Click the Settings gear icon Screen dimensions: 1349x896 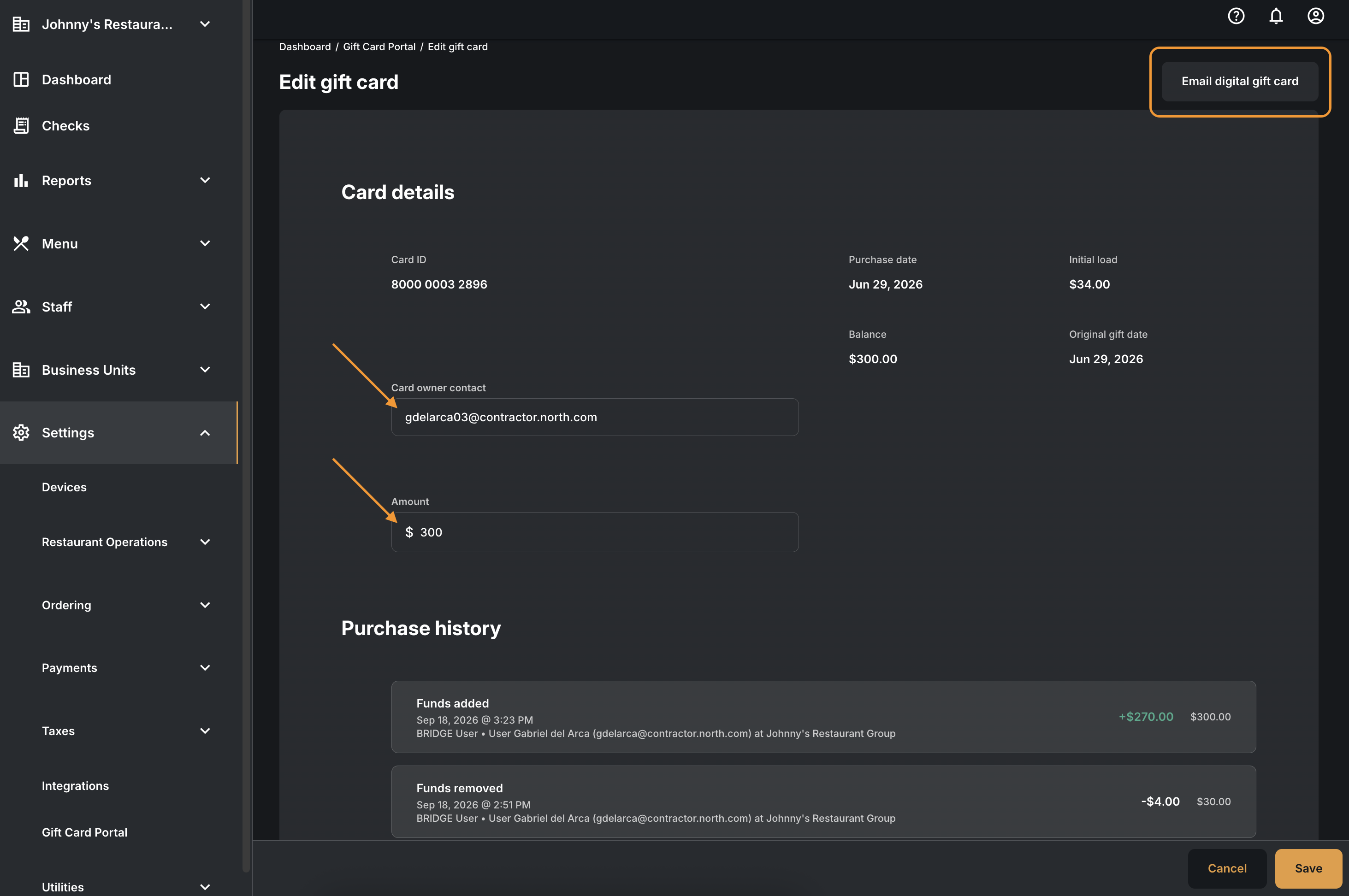[x=21, y=433]
